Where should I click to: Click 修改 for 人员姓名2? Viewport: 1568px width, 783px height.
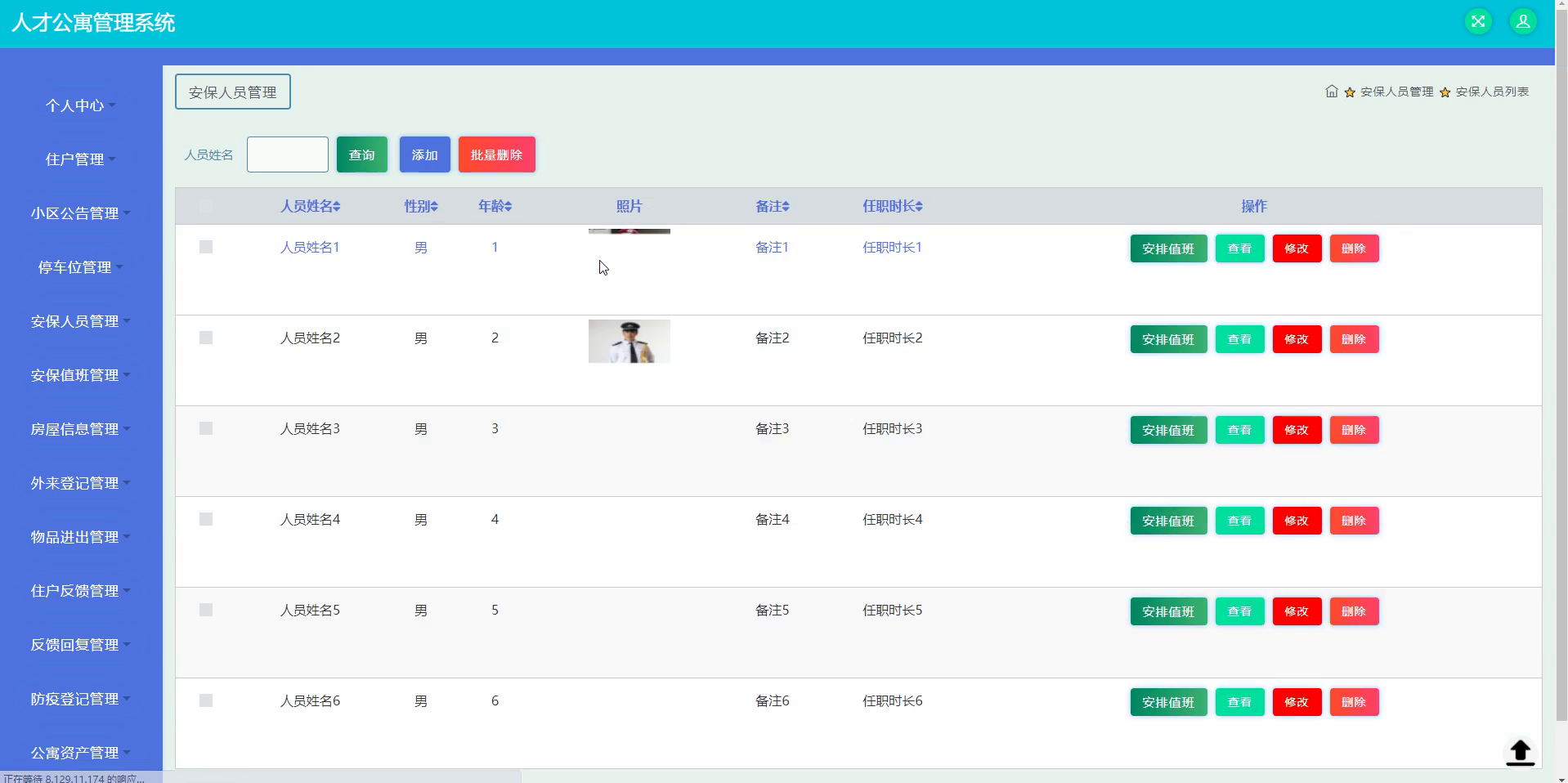pos(1297,339)
